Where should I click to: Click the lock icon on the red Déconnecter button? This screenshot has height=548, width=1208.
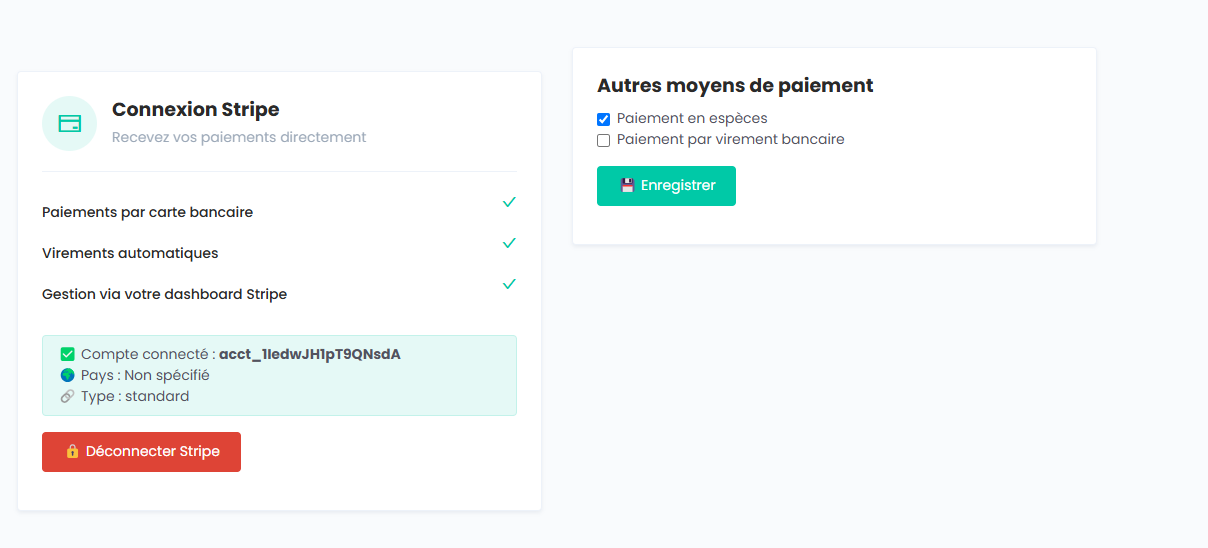(72, 452)
